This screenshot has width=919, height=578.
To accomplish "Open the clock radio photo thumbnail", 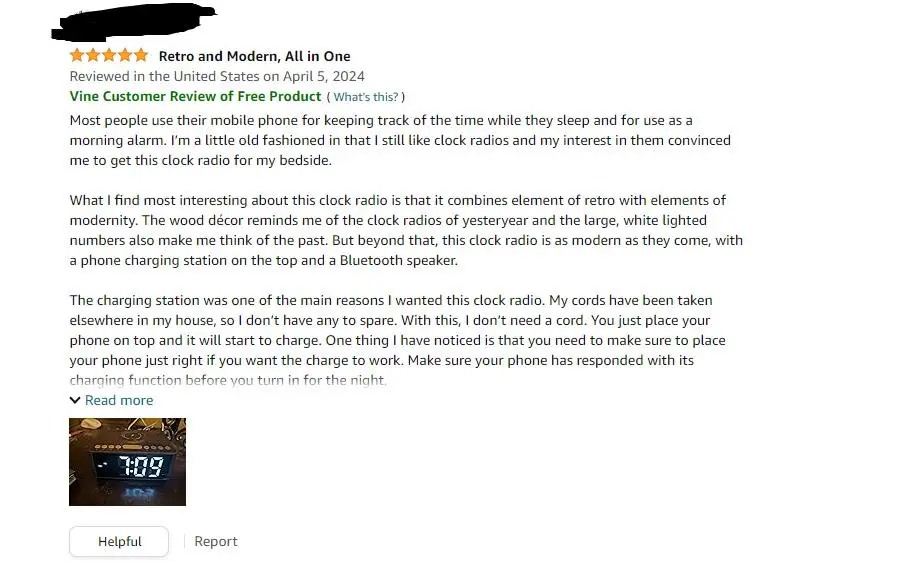I will coord(127,462).
